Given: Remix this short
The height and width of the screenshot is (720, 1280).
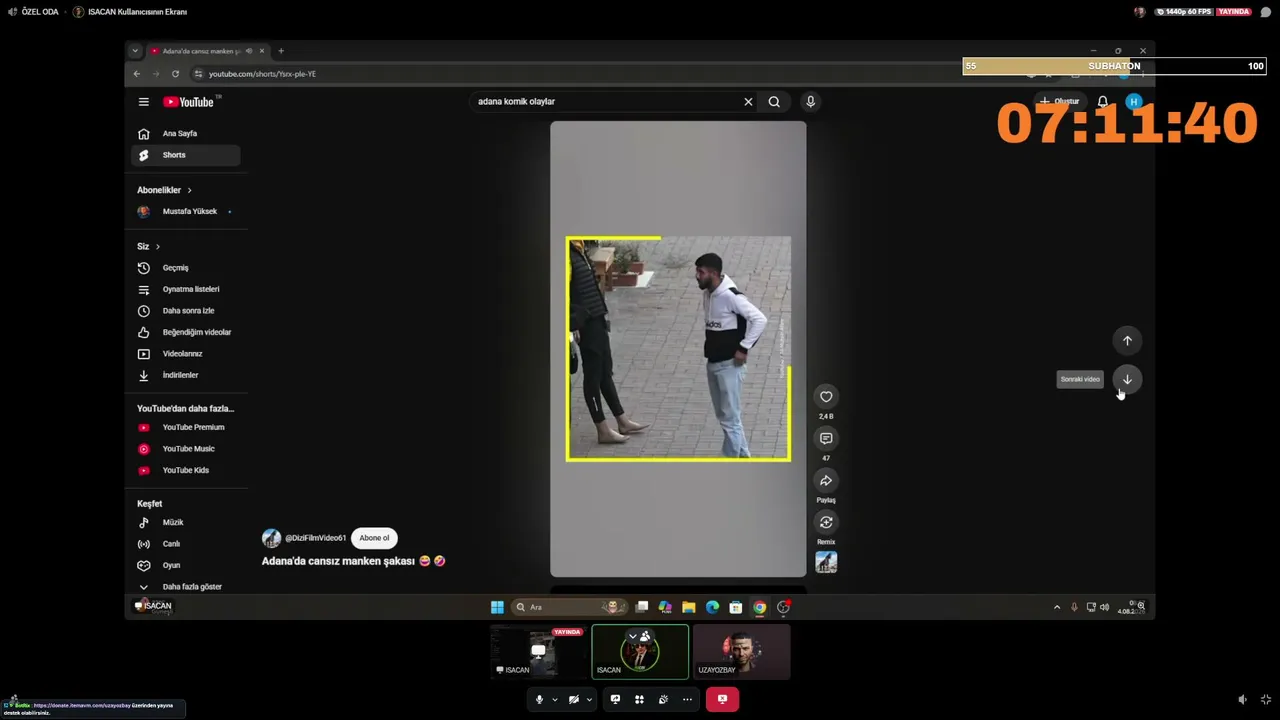Looking at the screenshot, I should pyautogui.click(x=826, y=522).
